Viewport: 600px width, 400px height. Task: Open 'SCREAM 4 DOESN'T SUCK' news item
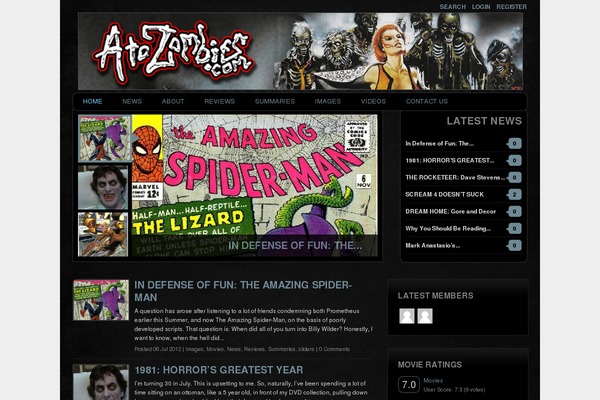[x=445, y=194]
